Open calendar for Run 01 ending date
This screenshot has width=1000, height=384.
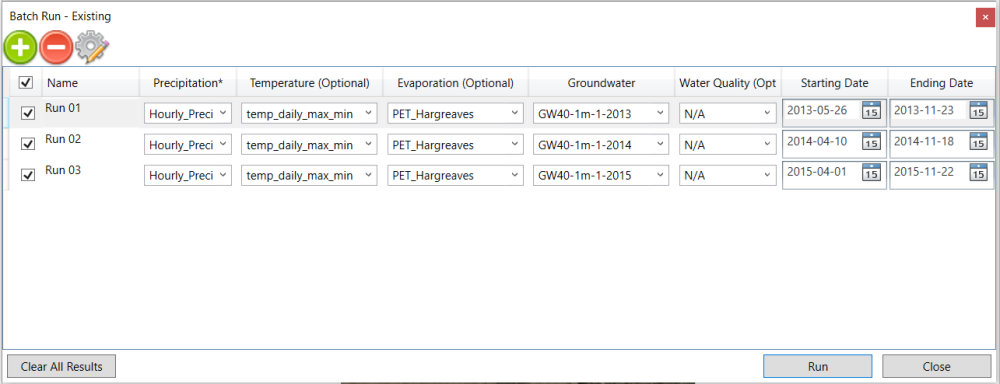click(x=978, y=110)
